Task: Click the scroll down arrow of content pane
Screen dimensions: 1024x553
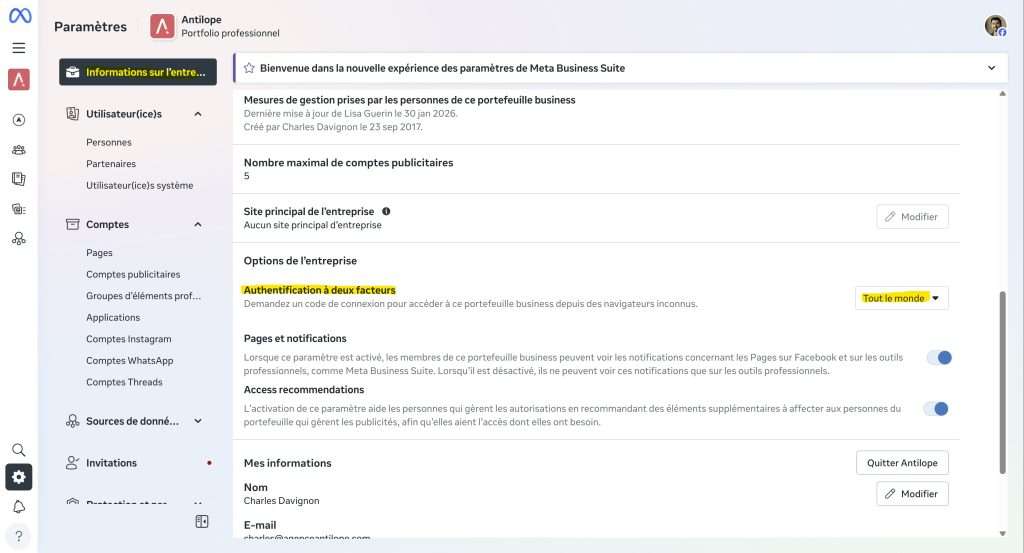Action: pos(1002,533)
